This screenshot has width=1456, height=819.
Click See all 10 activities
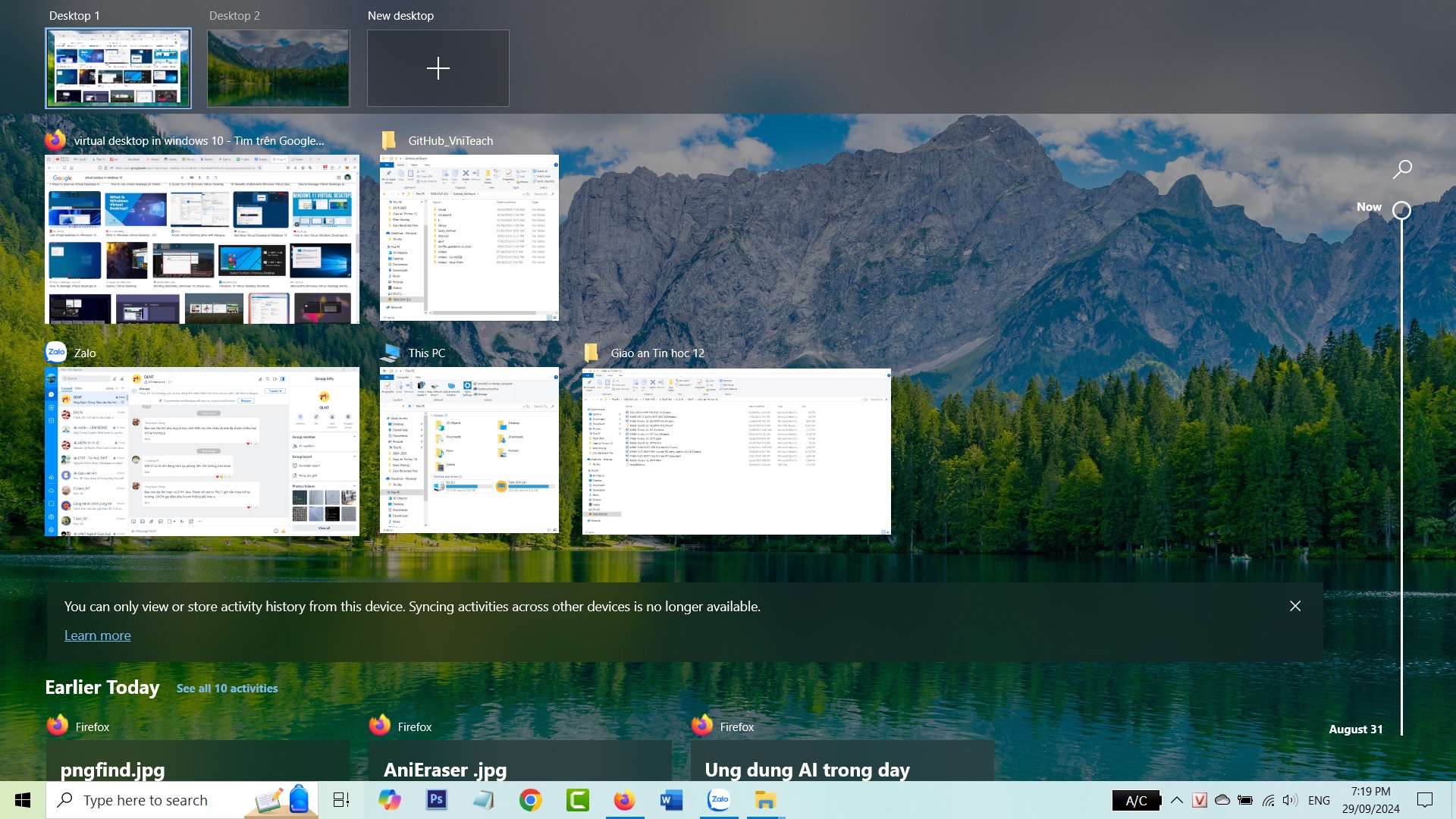(227, 689)
